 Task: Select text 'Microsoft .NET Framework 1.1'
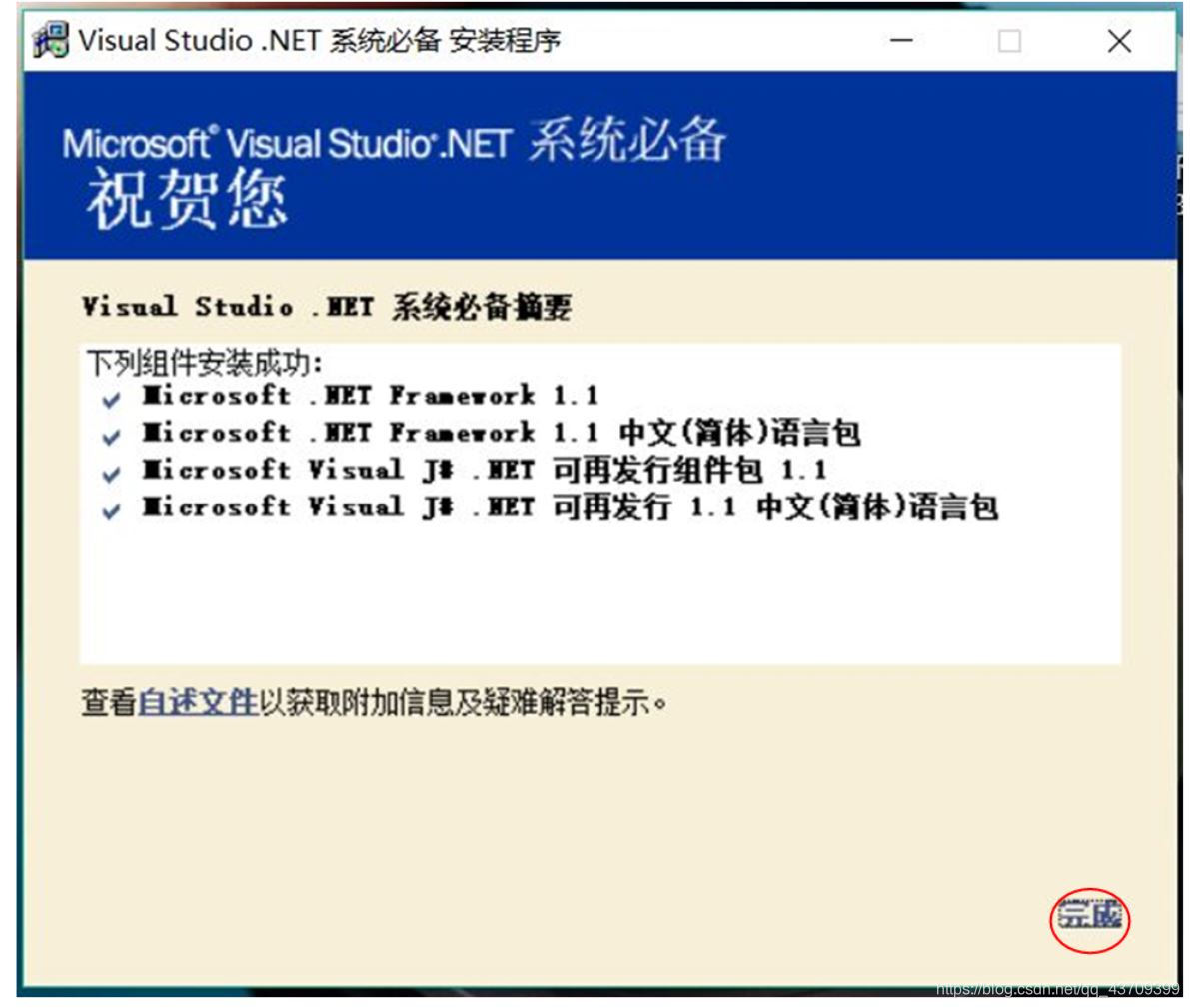(371, 395)
